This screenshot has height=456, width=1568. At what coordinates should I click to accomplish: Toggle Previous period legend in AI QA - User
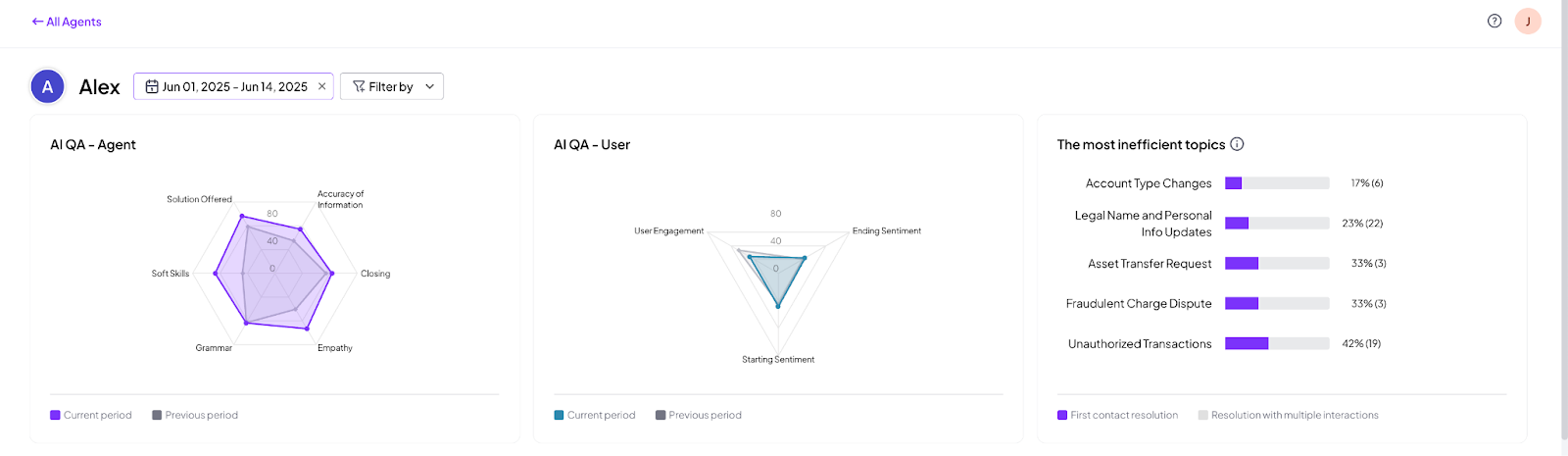[x=699, y=415]
